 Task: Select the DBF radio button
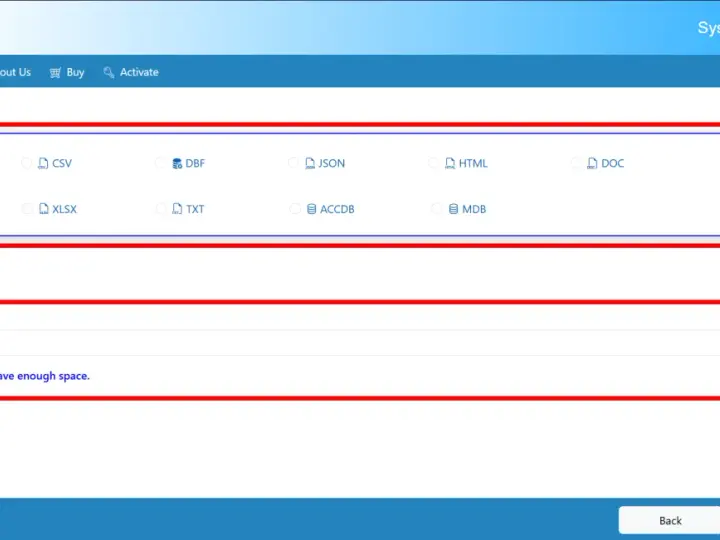pos(160,163)
